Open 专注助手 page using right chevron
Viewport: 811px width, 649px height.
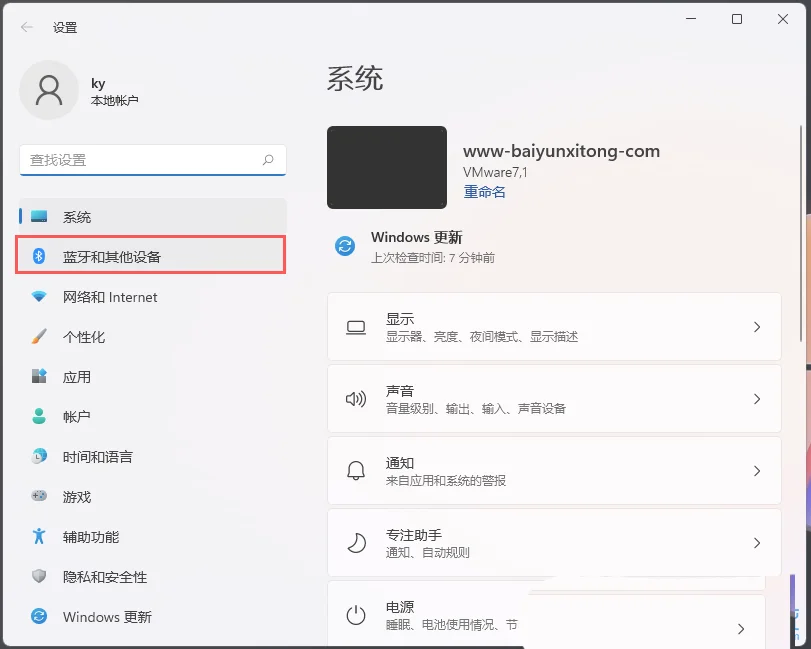[757, 543]
